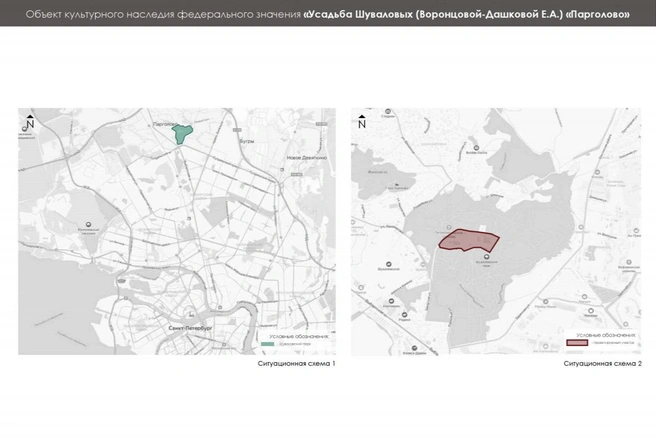Viewport: 656px width, 438px height.
Task: Click the 'Ситуационная схема 2' caption
Action: (x=602, y=364)
